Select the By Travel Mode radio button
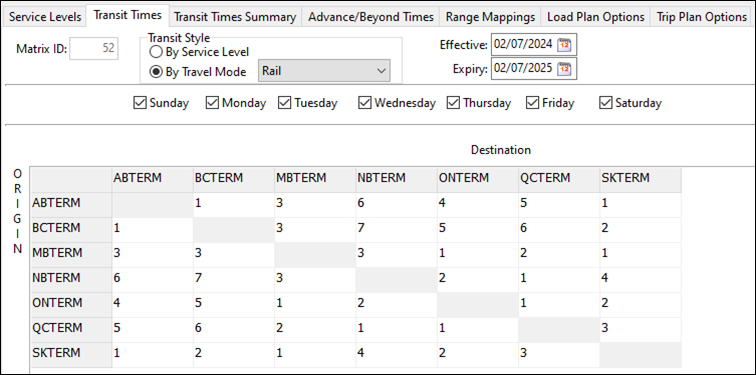The height and width of the screenshot is (375, 756). (156, 72)
